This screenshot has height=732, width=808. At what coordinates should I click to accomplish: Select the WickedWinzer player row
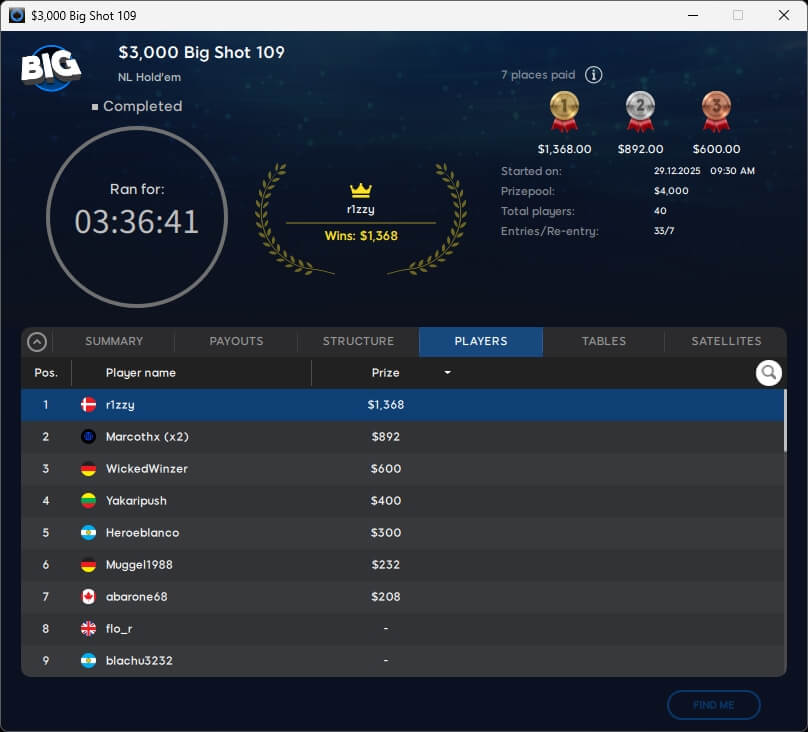(x=400, y=469)
